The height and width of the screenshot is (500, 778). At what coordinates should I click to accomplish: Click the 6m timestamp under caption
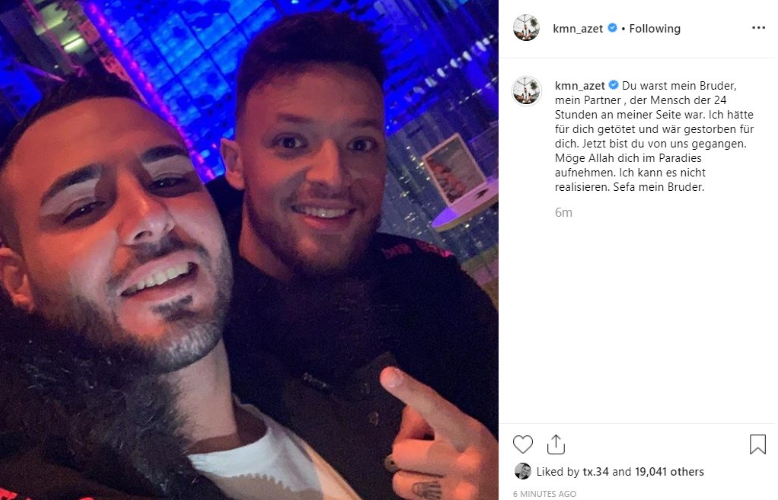point(563,212)
